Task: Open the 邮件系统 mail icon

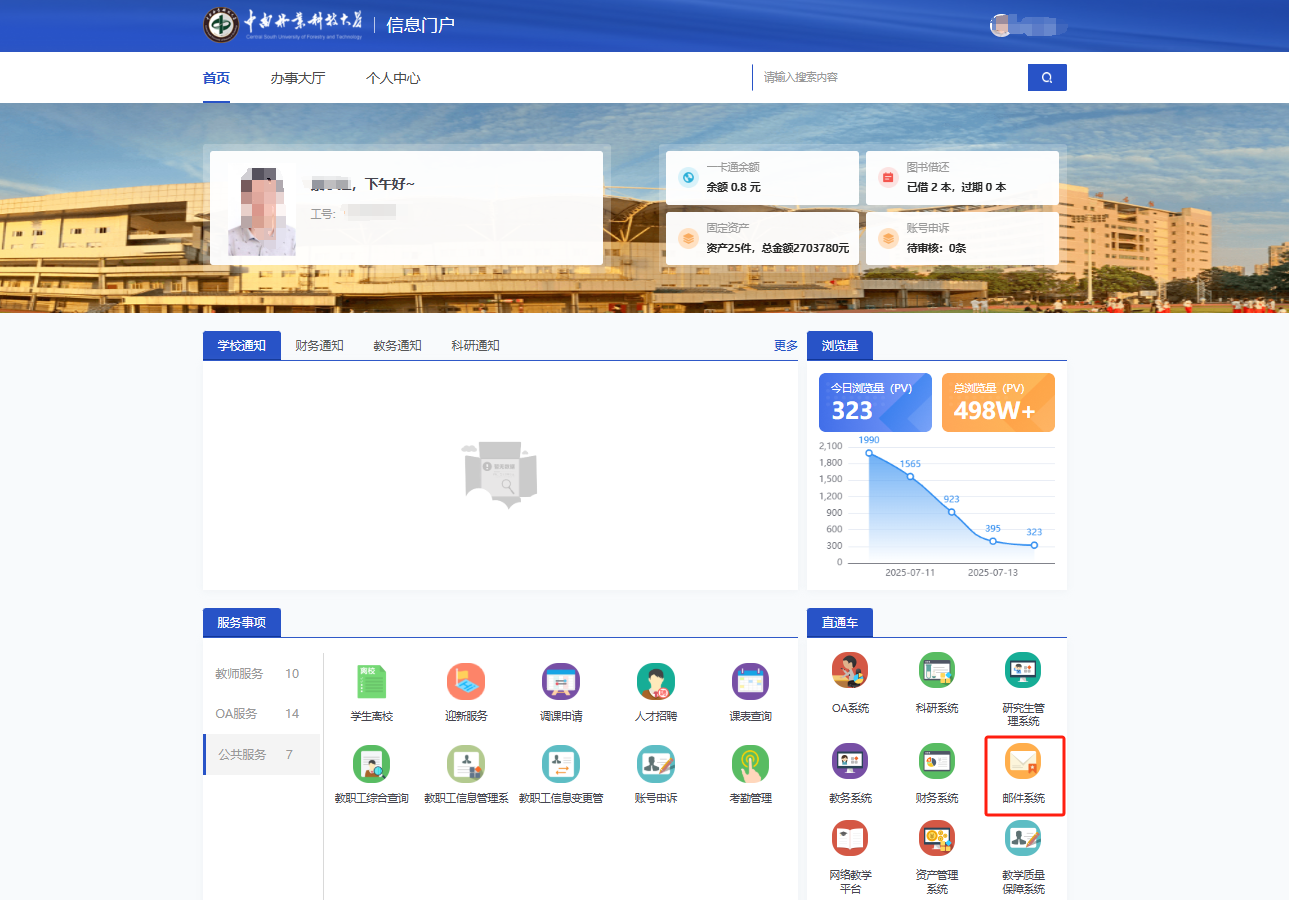Action: 1023,763
